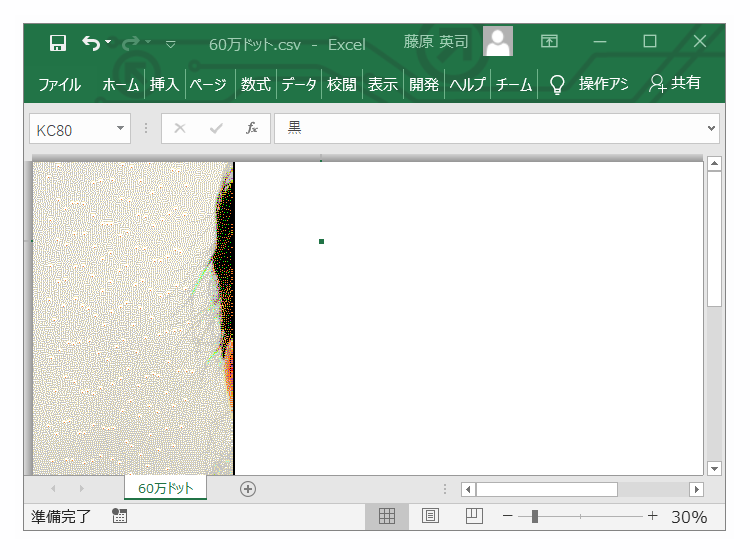Select the 60万ドット sheet tab

pos(165,488)
